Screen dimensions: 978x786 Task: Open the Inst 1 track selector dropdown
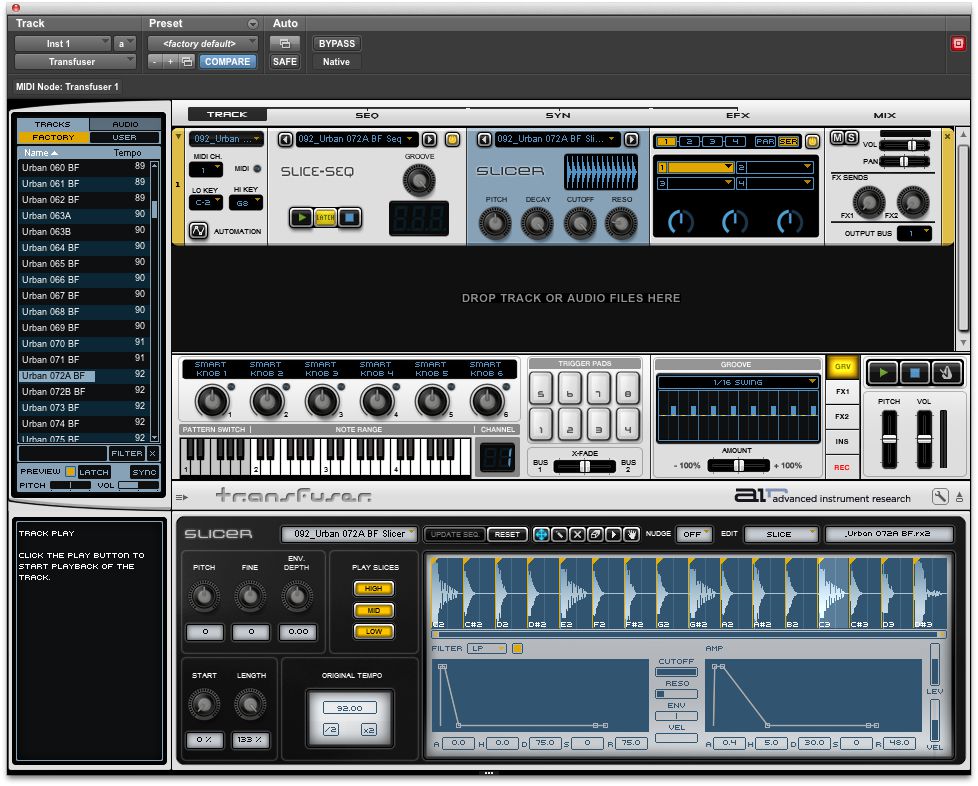point(63,44)
